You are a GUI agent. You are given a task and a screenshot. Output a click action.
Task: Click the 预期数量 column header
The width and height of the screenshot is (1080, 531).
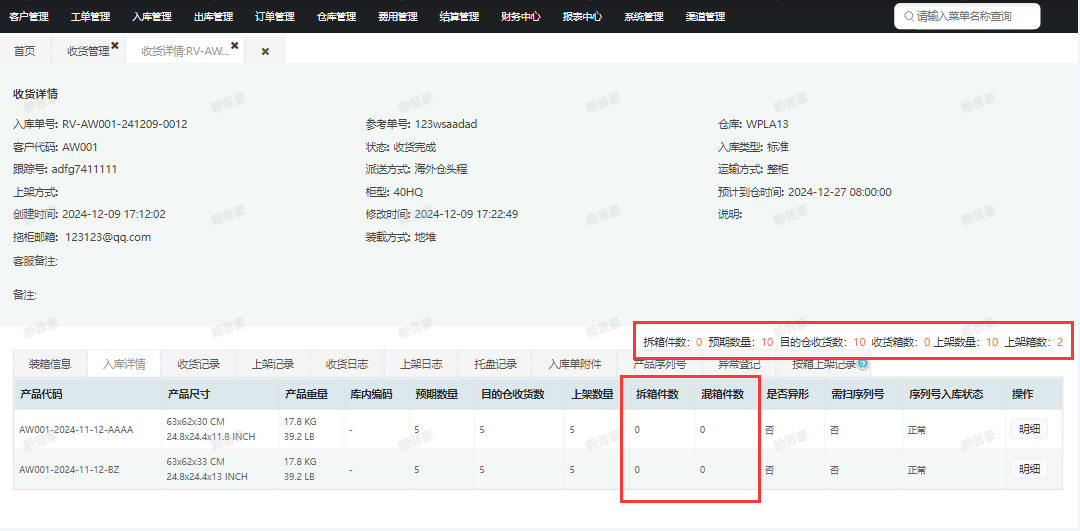(x=437, y=395)
